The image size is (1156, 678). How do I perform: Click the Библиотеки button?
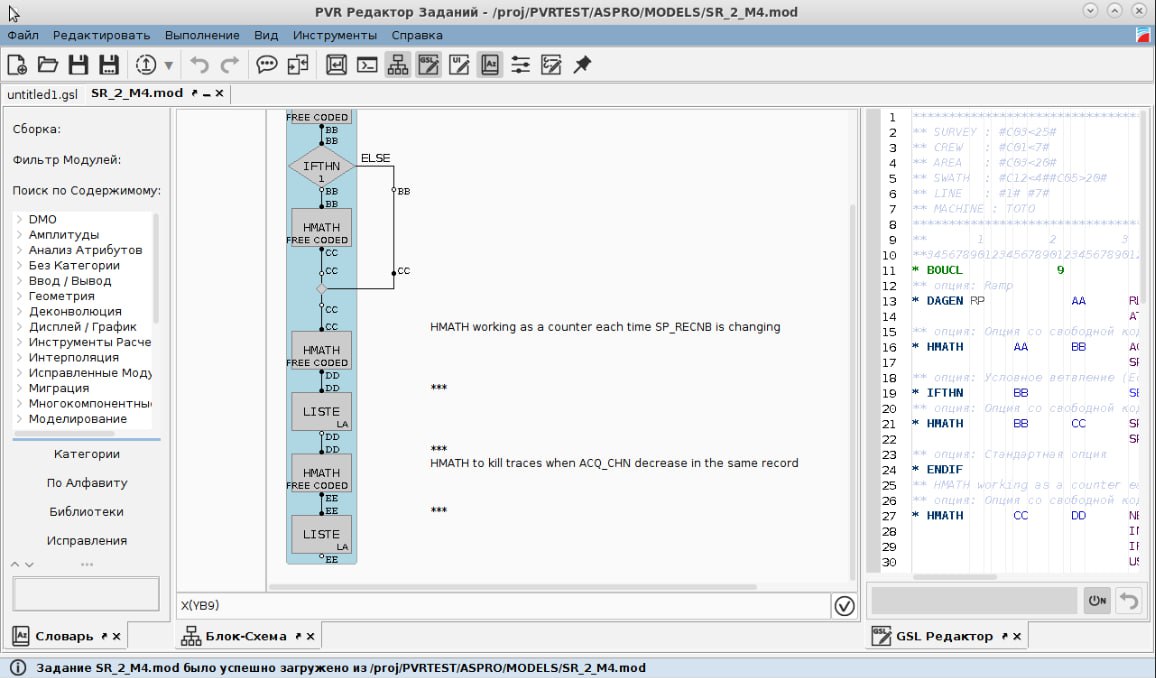click(86, 512)
